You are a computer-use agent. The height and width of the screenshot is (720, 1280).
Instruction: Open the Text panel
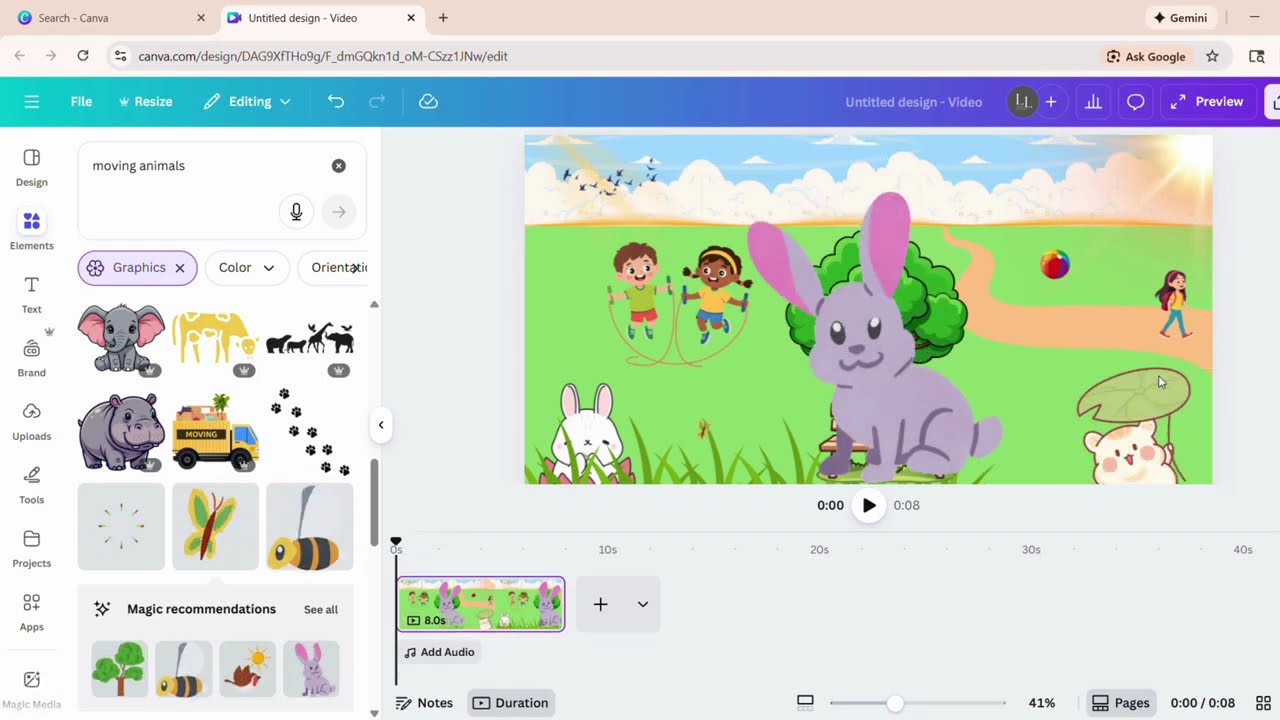tap(32, 295)
